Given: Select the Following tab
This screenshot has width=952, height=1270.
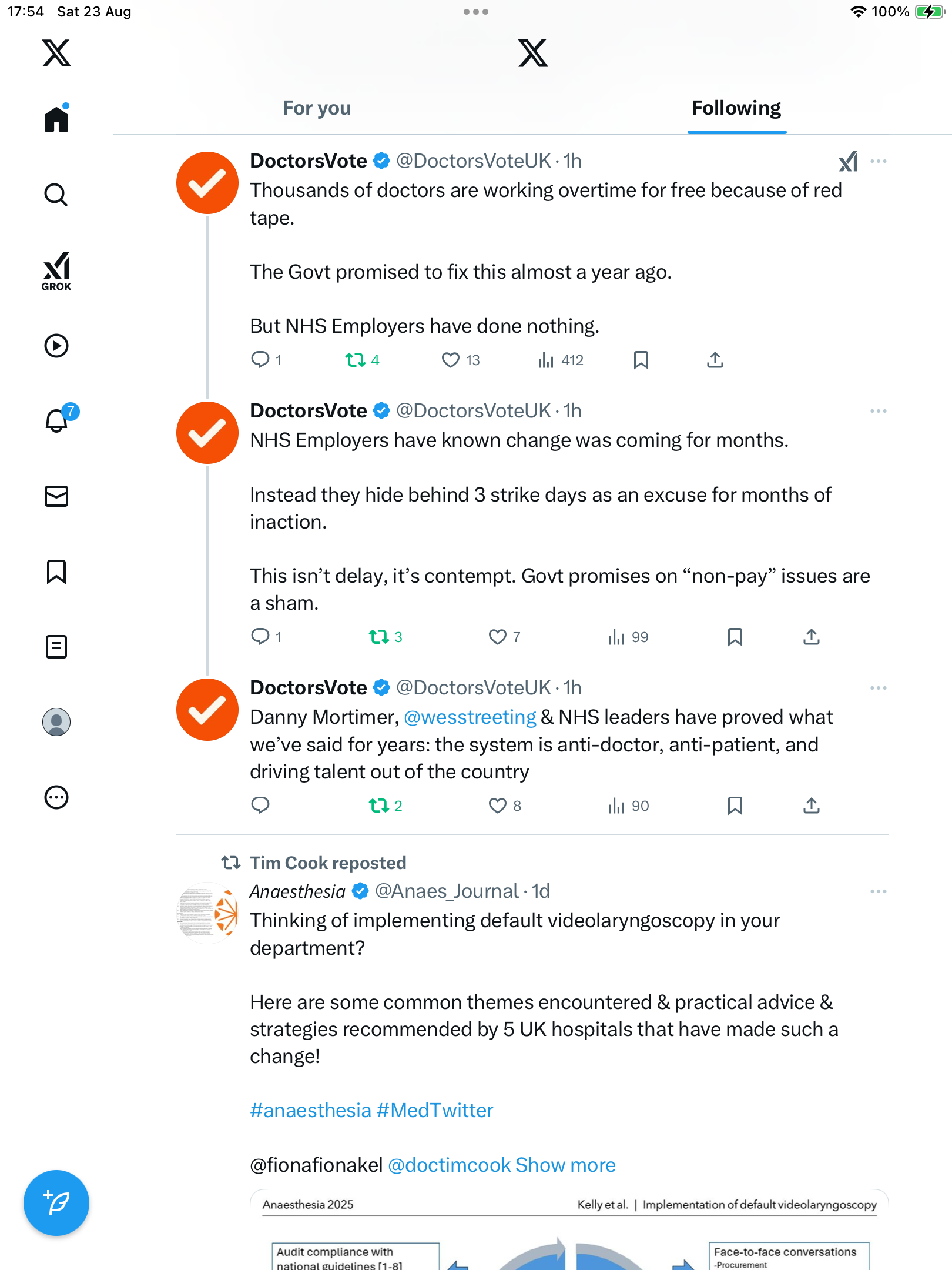Looking at the screenshot, I should [736, 108].
